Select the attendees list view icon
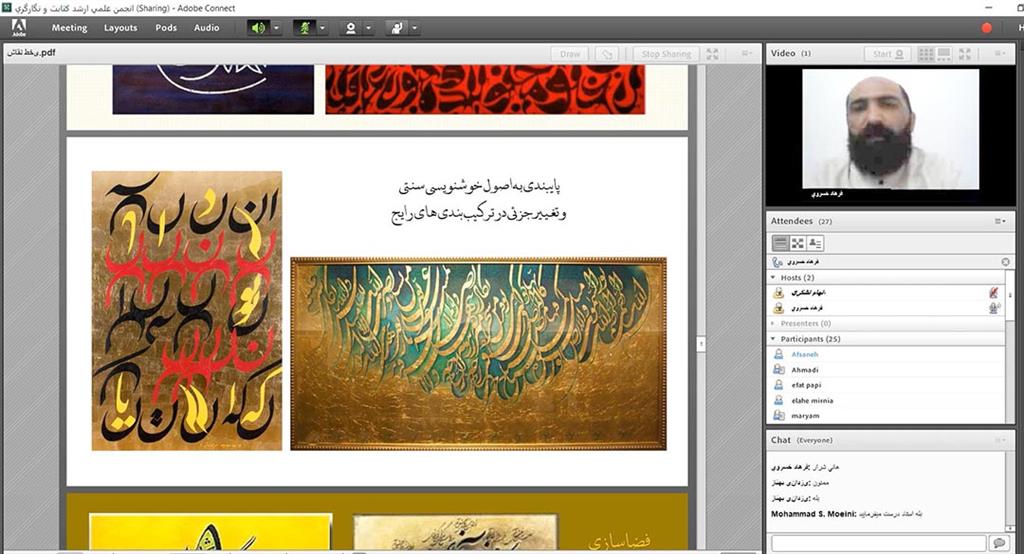 (780, 243)
